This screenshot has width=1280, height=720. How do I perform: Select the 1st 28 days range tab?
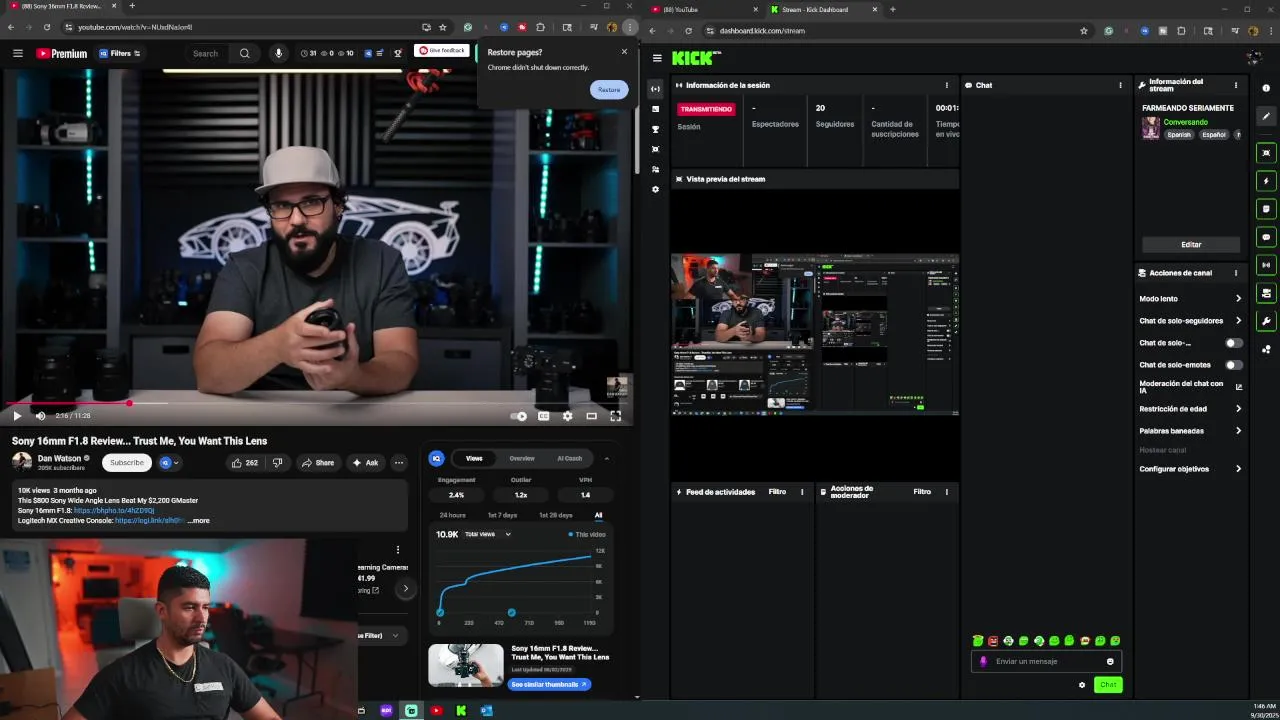[555, 515]
